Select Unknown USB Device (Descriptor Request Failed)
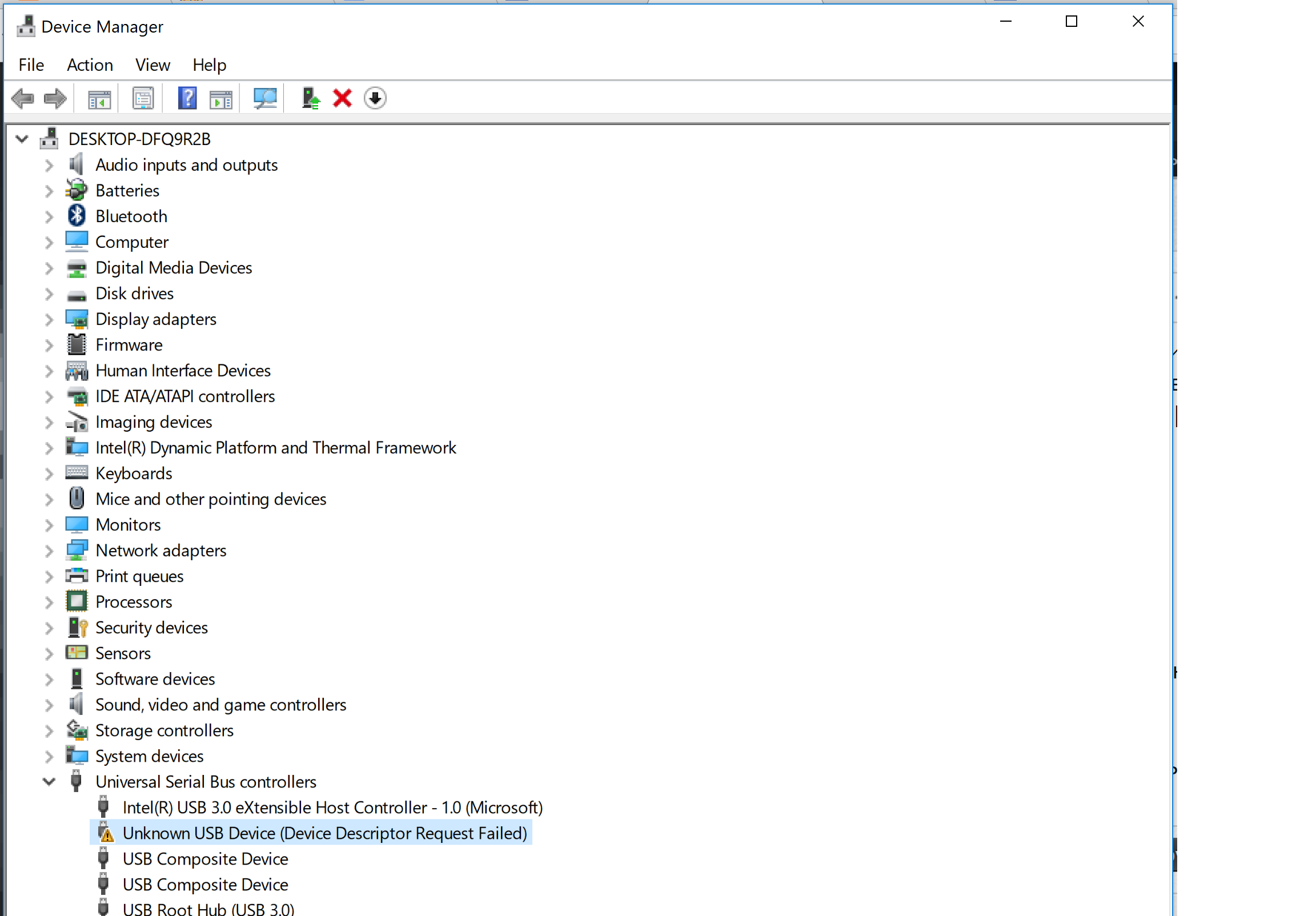 click(324, 833)
